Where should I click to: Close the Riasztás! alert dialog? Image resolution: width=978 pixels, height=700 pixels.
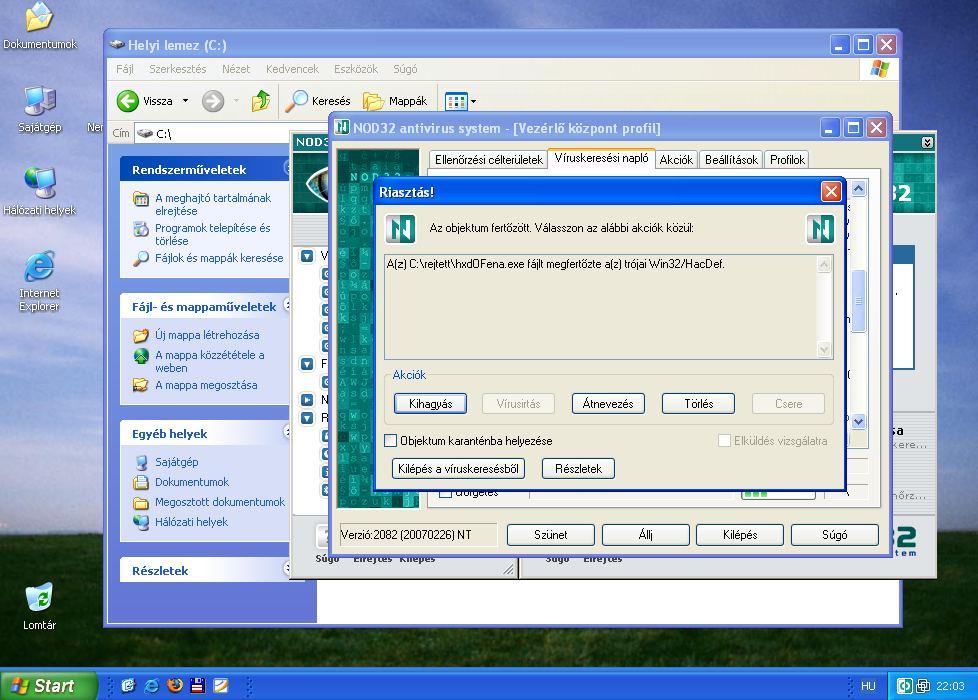tap(831, 192)
